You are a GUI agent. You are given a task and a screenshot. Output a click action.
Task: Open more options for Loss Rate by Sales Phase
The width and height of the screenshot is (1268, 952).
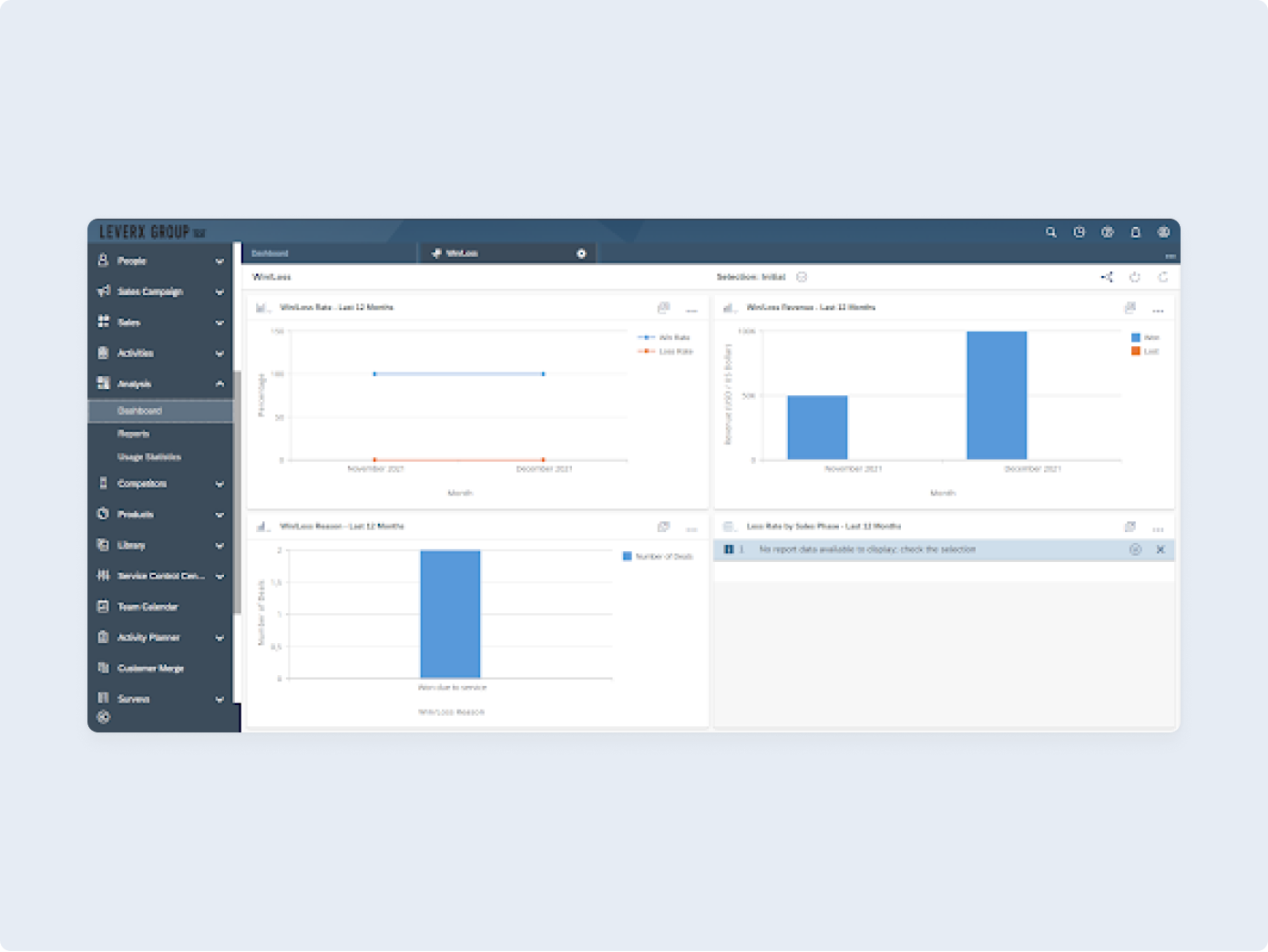point(1159,529)
